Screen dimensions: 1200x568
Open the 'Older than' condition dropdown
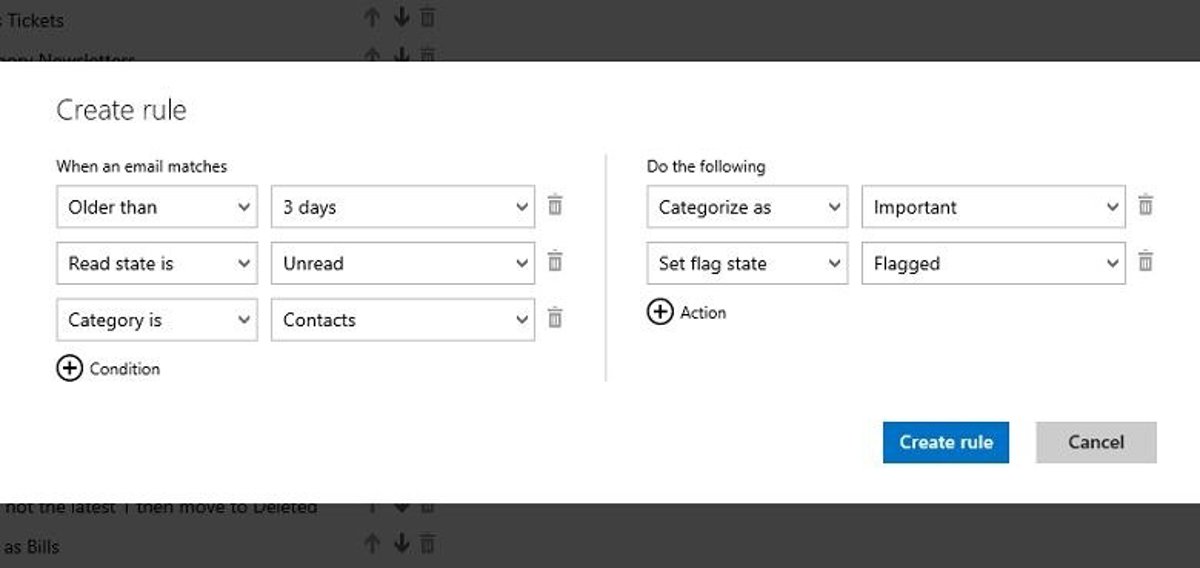(x=157, y=207)
